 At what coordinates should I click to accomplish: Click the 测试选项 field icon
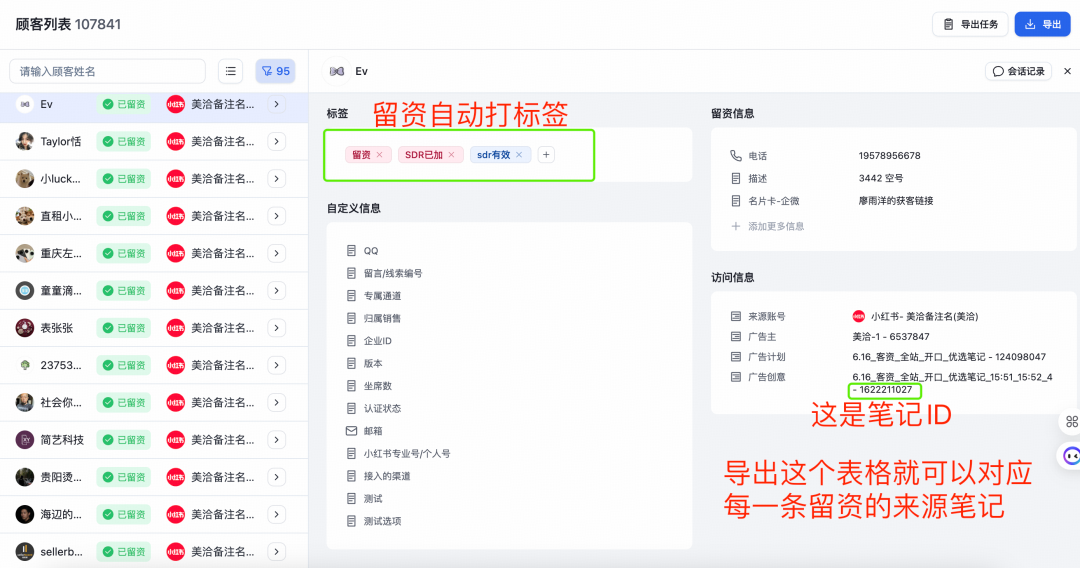(x=351, y=521)
